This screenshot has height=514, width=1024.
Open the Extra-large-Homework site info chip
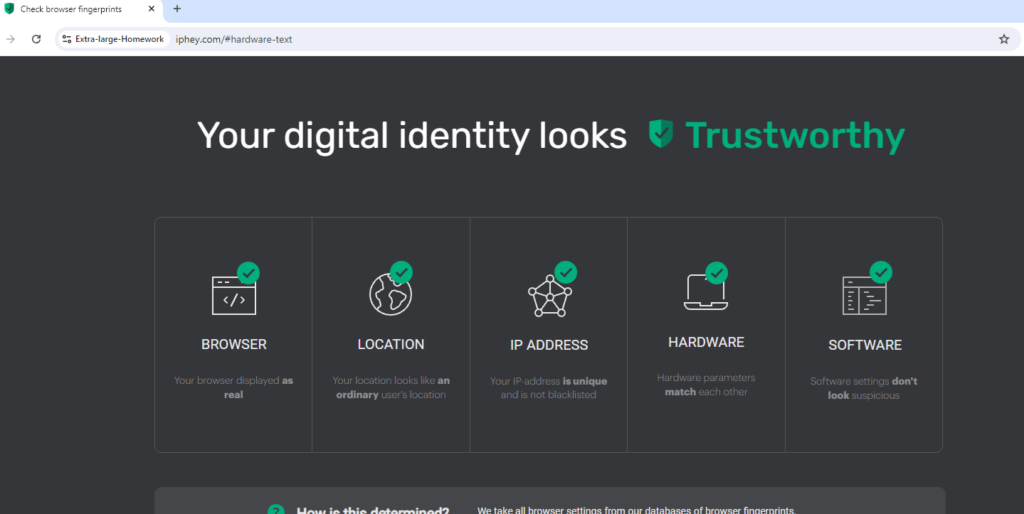point(112,39)
